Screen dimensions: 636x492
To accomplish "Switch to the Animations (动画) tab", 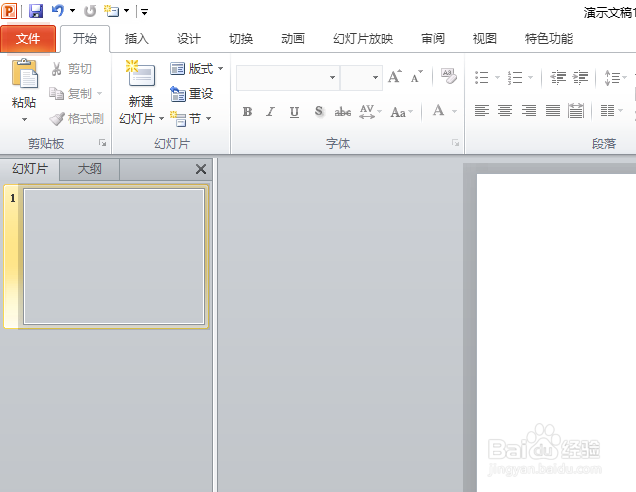I will [x=293, y=39].
